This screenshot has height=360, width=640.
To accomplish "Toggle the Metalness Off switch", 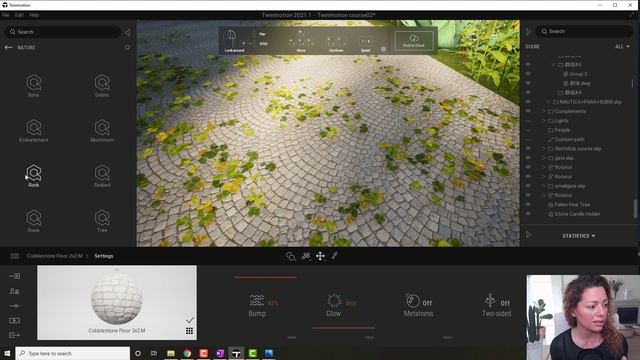I will 427,303.
